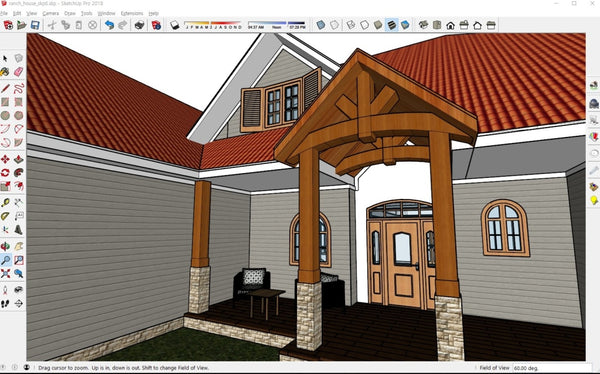The height and width of the screenshot is (374, 600).
Task: Choose the Polygon tool
Action: click(18, 115)
